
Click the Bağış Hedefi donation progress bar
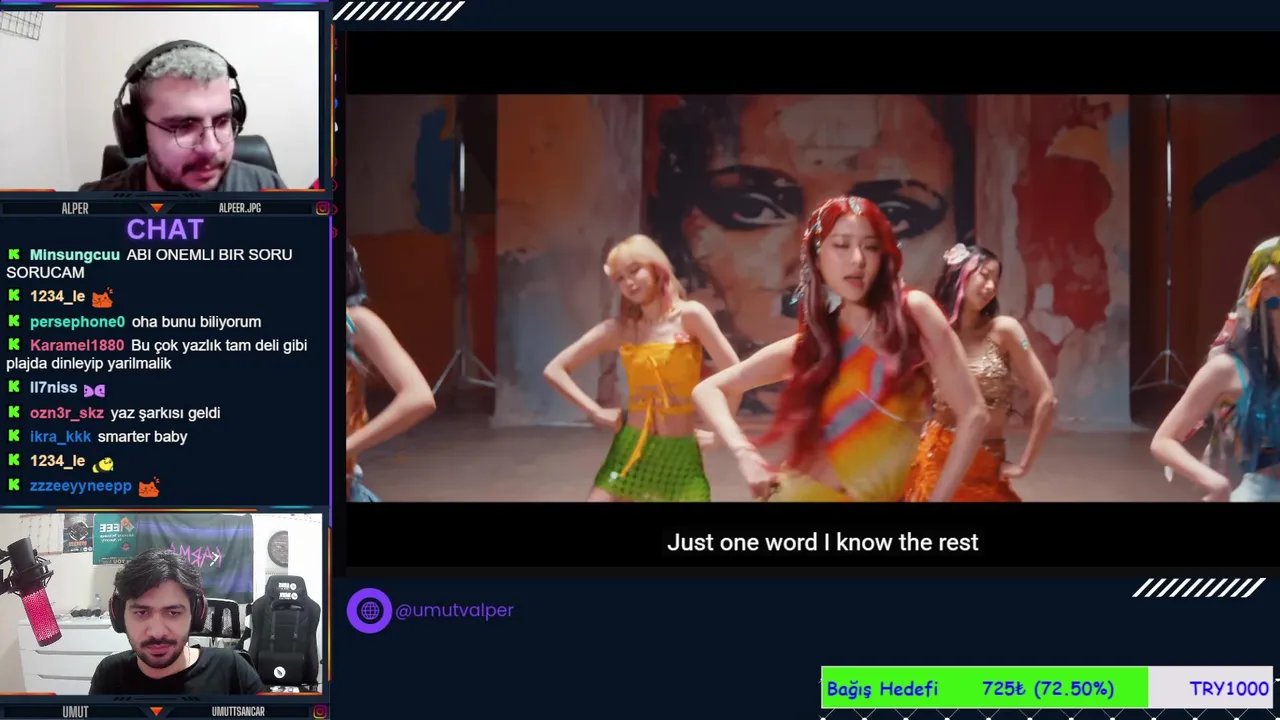click(1047, 688)
